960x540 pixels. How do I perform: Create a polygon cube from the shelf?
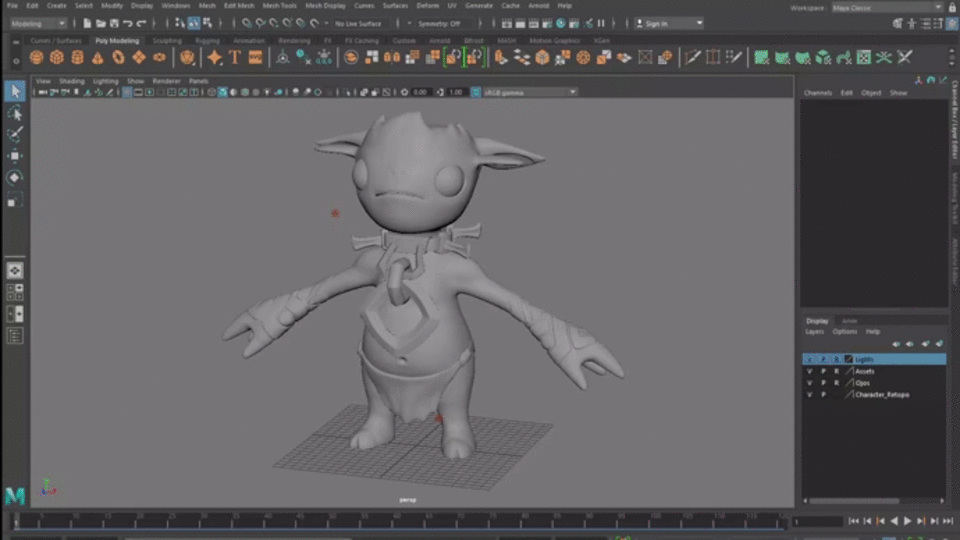57,58
